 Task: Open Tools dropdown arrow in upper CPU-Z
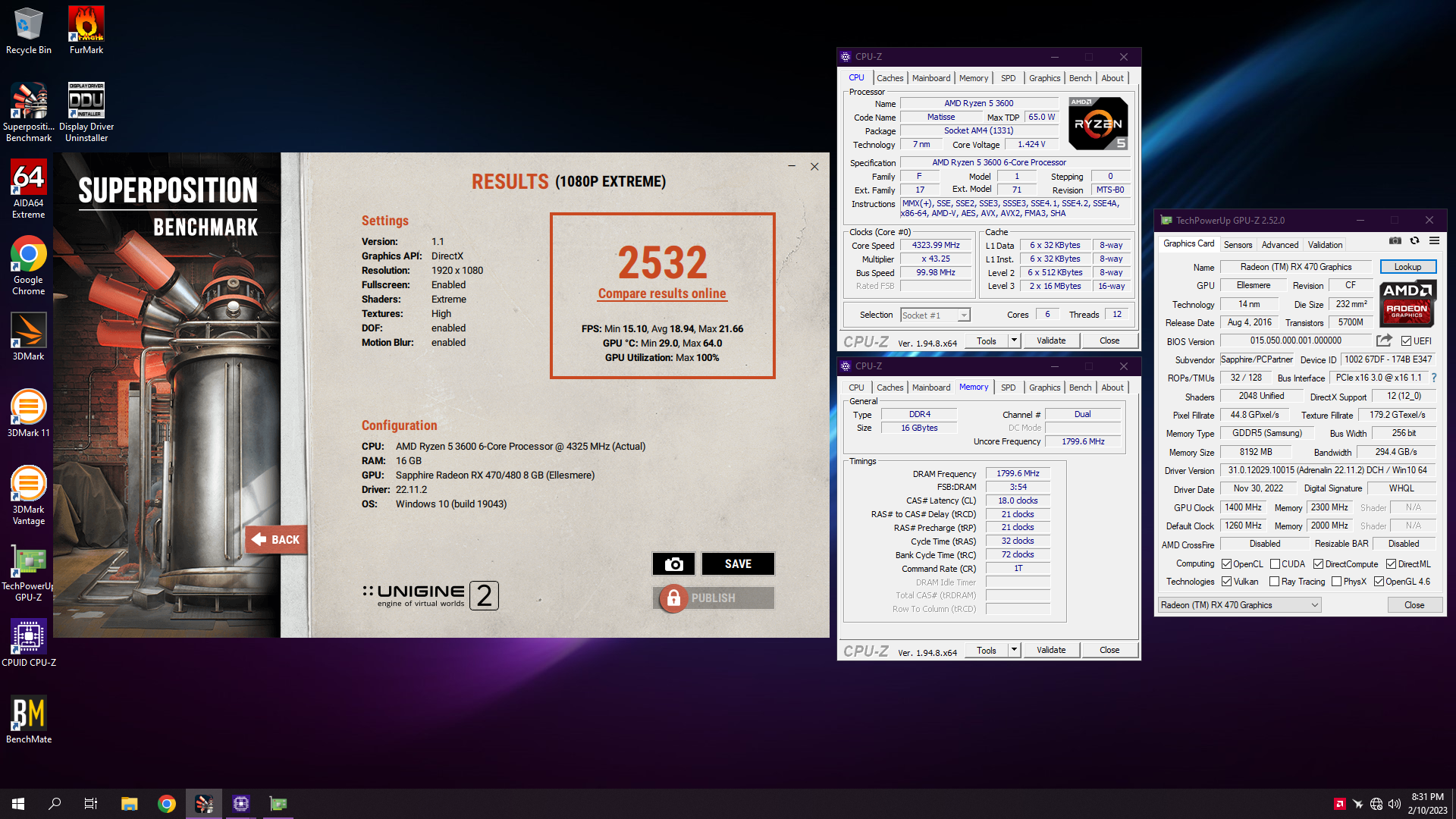pos(1014,340)
